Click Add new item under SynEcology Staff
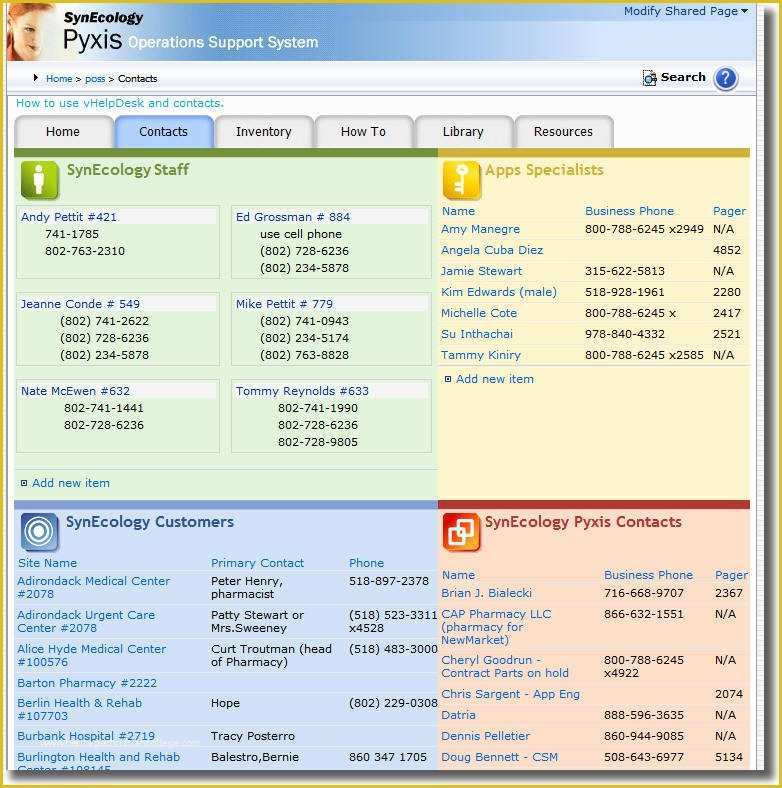The height and width of the screenshot is (788, 782). click(70, 483)
